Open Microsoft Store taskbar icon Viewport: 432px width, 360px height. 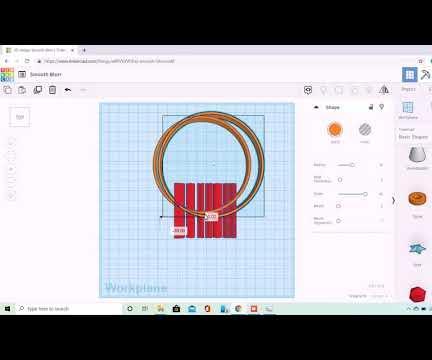pos(176,309)
